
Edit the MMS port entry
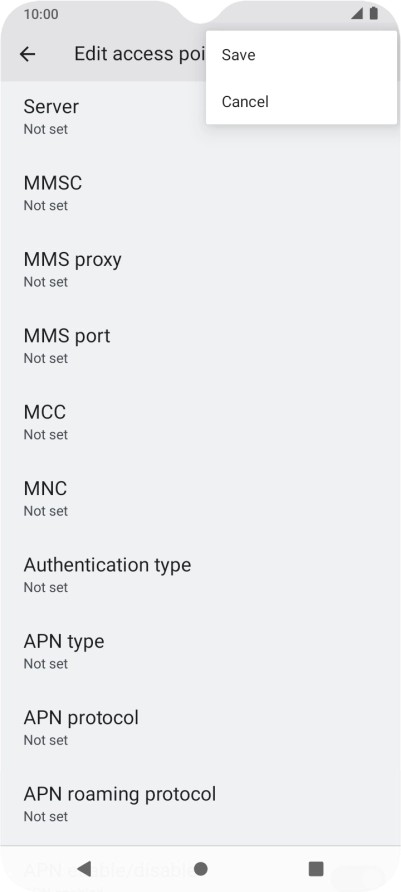point(200,345)
